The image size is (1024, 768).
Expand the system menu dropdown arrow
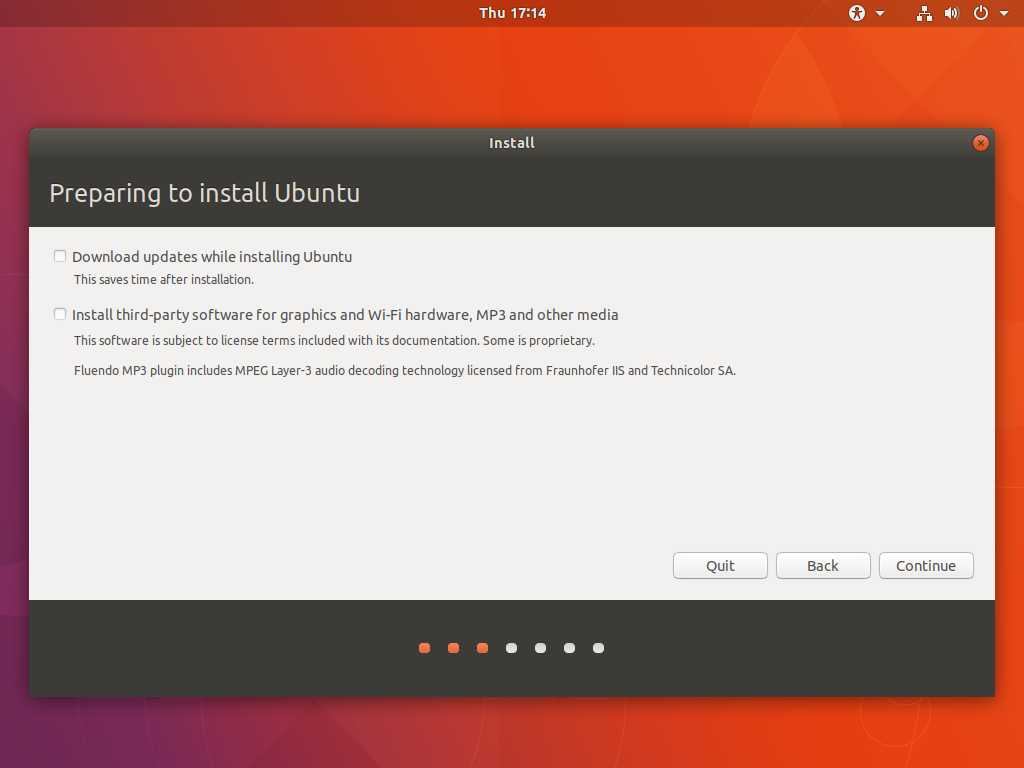click(1004, 13)
